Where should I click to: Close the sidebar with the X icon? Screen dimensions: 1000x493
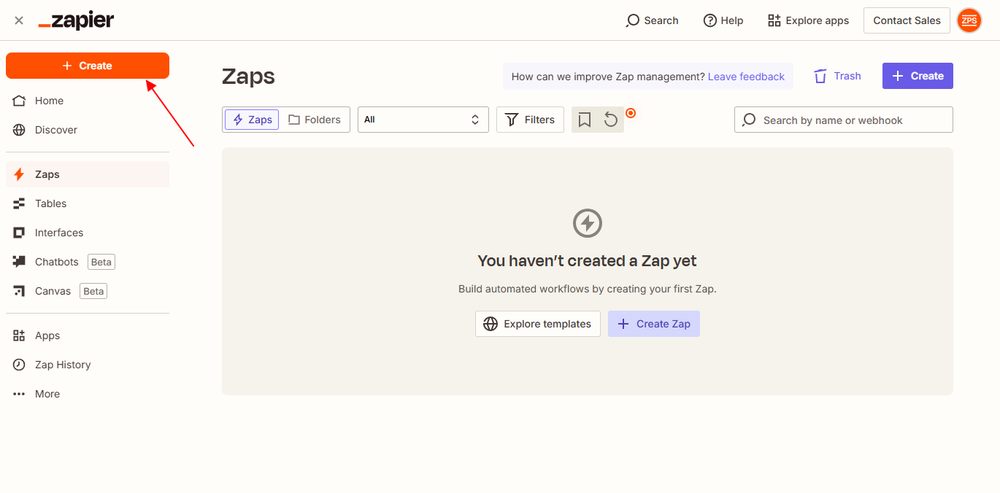[x=19, y=20]
